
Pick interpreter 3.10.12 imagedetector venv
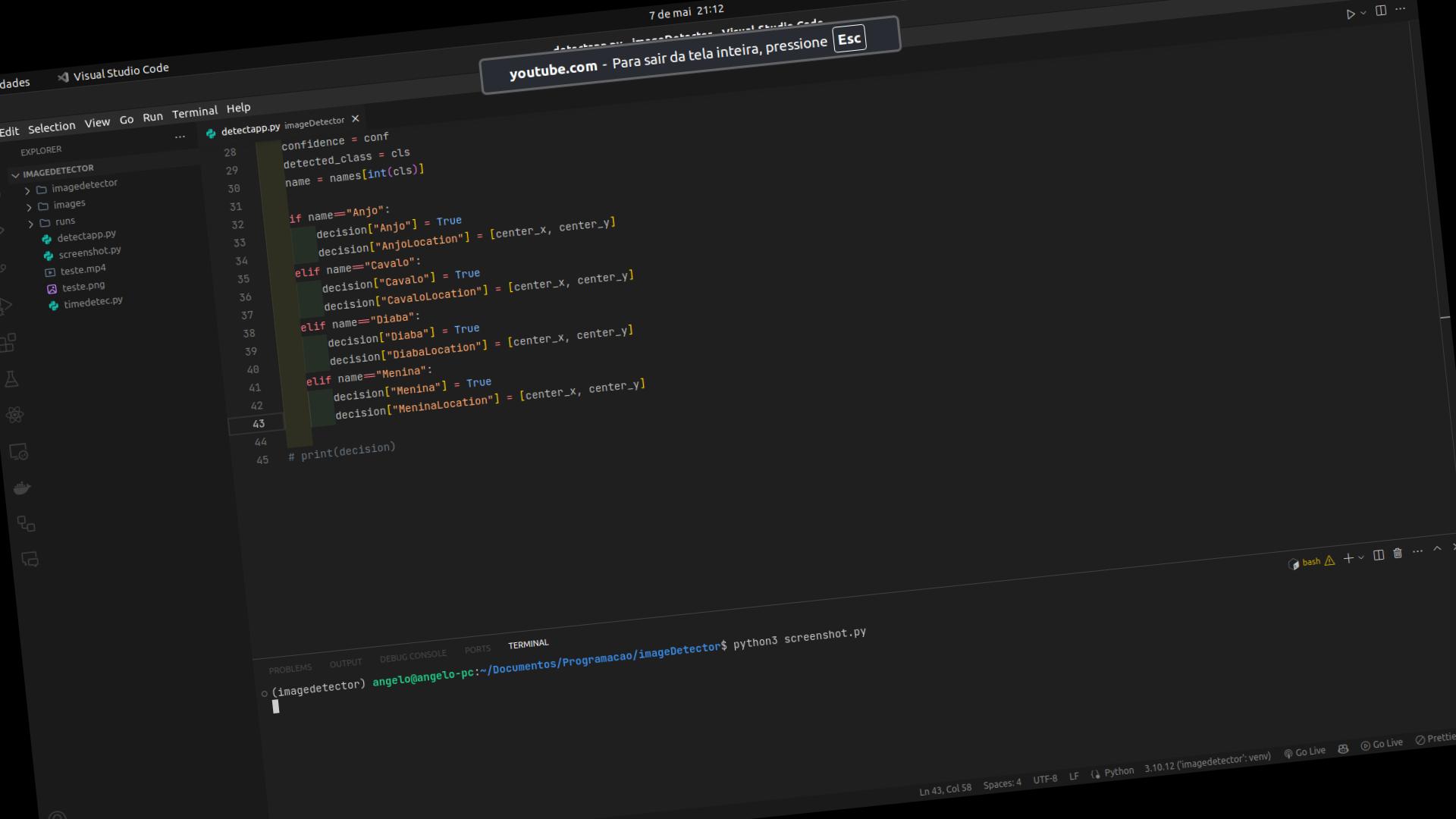click(1207, 762)
